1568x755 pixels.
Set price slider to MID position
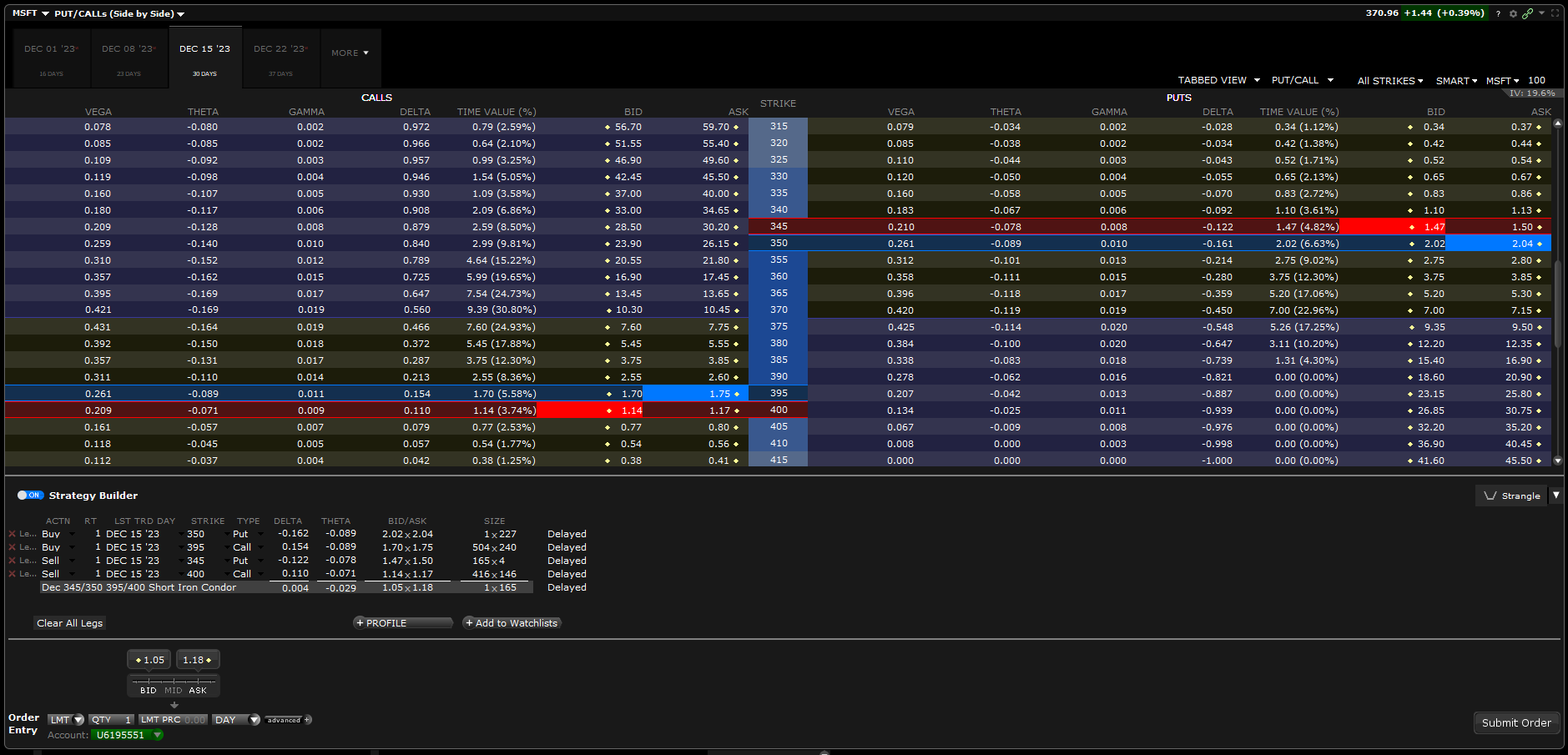click(173, 690)
